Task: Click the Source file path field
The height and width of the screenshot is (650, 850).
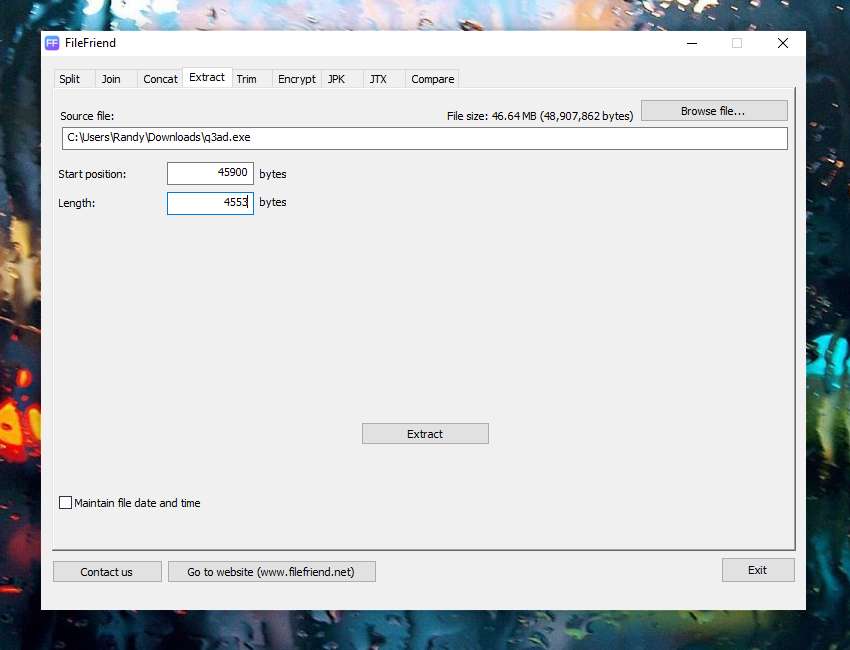Action: click(424, 138)
